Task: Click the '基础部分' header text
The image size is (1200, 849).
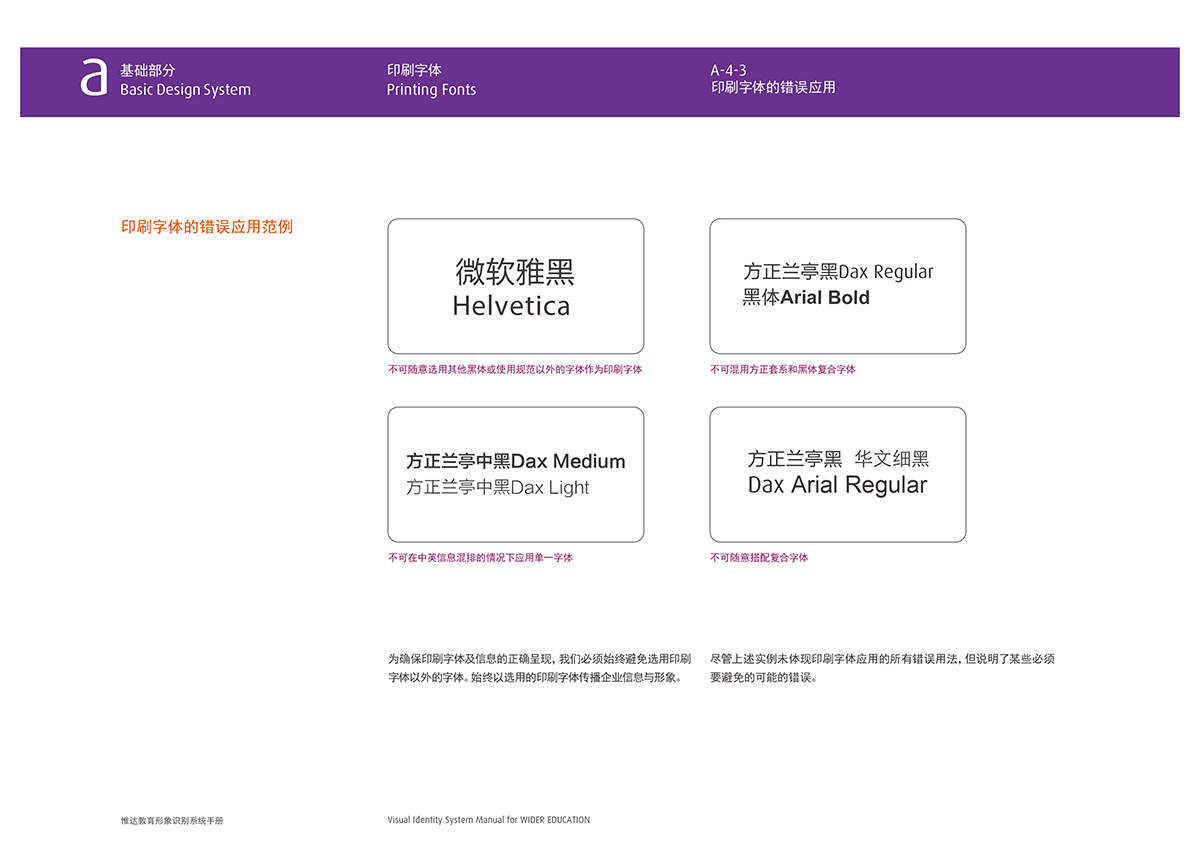Action: [x=147, y=71]
